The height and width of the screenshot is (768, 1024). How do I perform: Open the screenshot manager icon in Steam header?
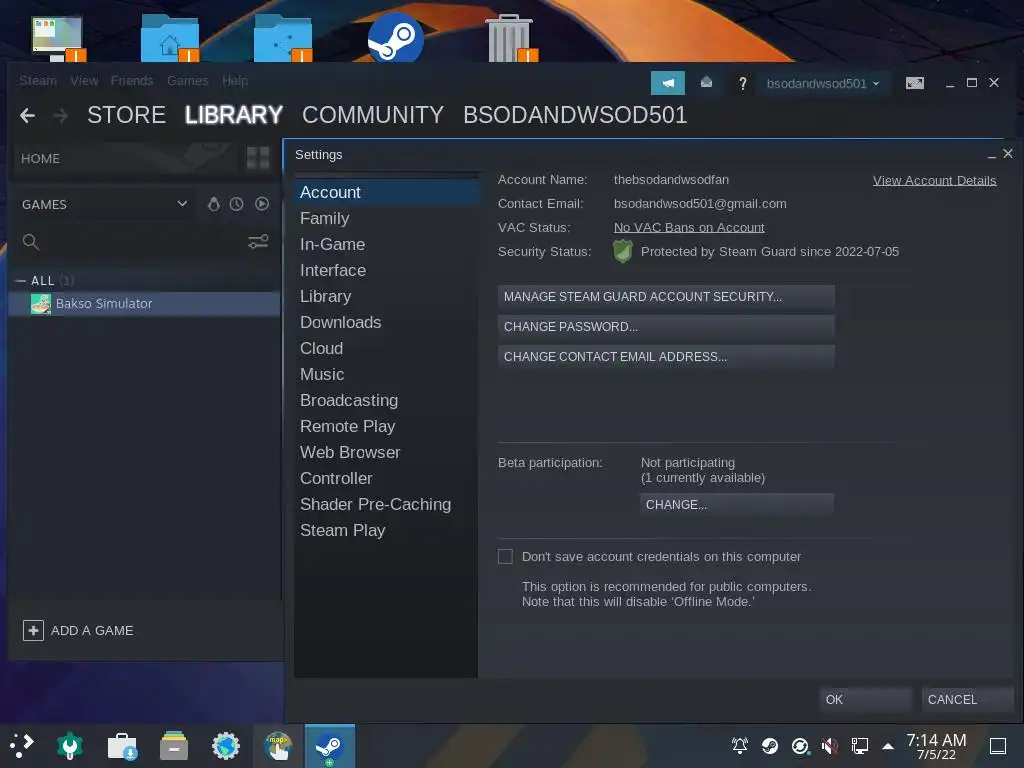click(x=914, y=83)
